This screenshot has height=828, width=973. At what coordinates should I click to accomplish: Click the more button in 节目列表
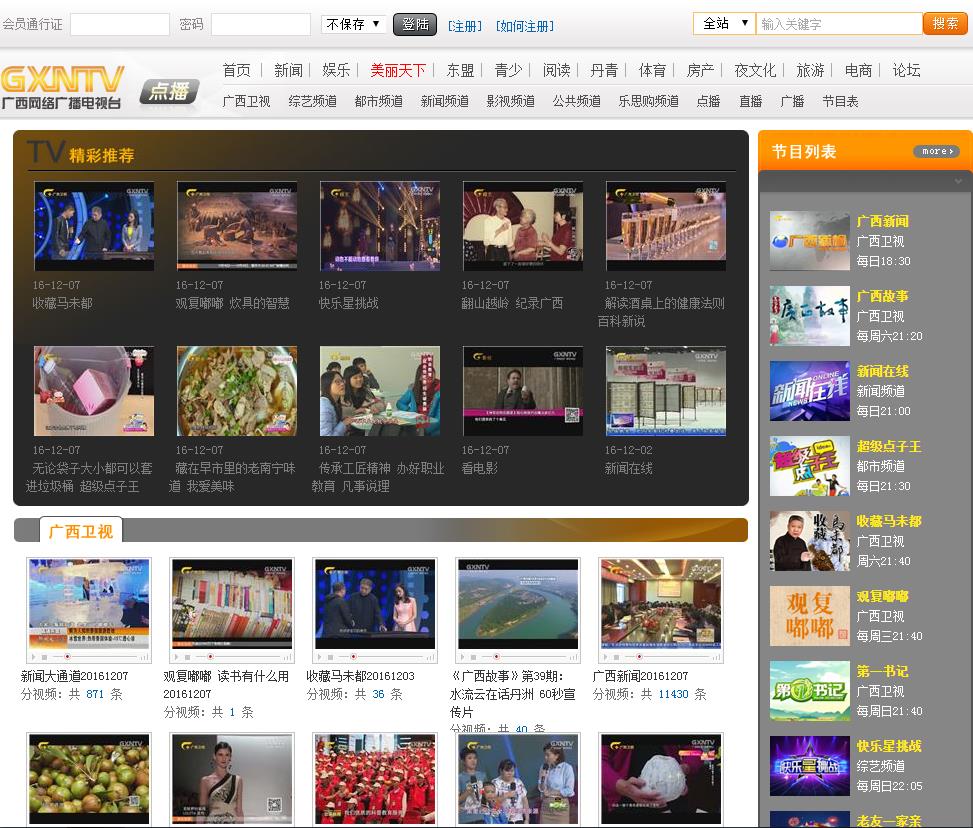[x=936, y=151]
